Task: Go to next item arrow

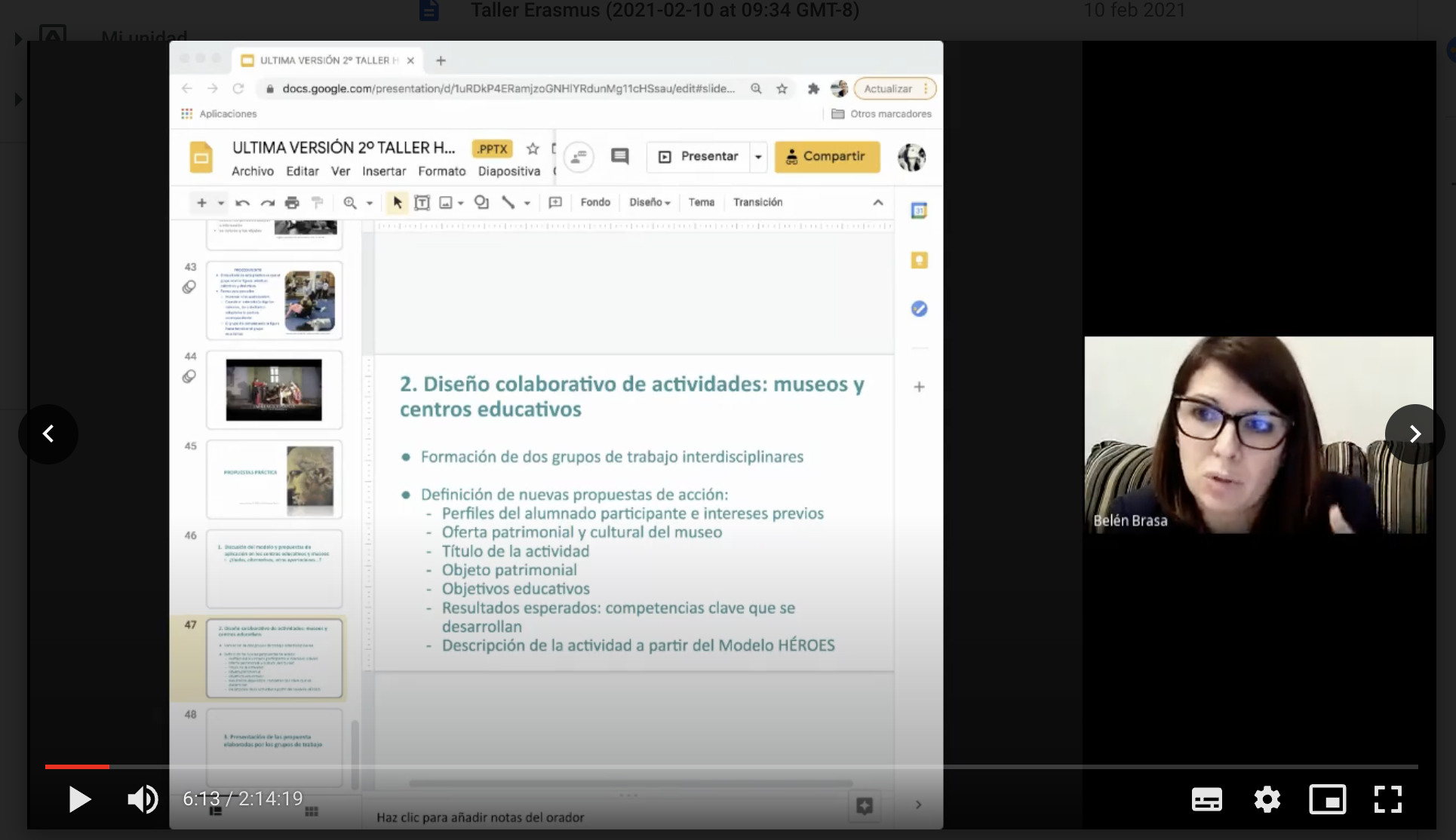Action: point(1415,434)
